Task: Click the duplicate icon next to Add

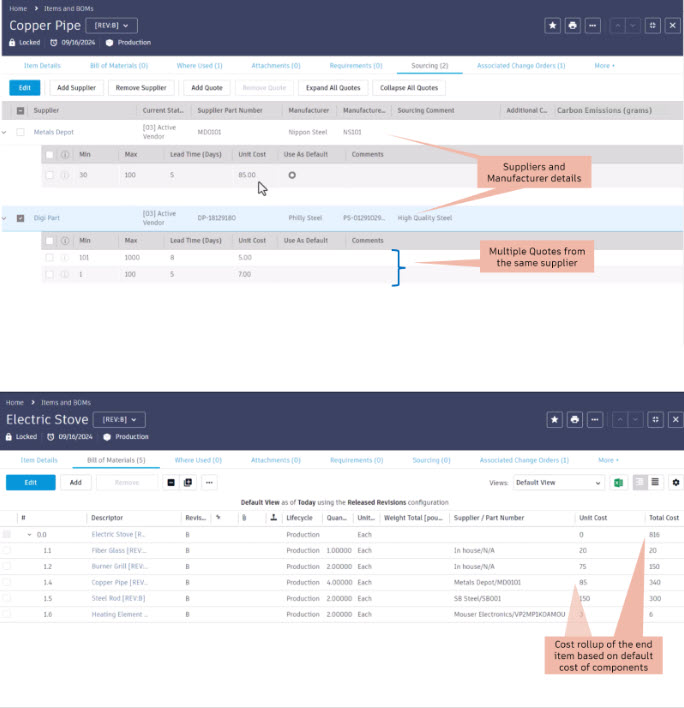Action: [188, 483]
